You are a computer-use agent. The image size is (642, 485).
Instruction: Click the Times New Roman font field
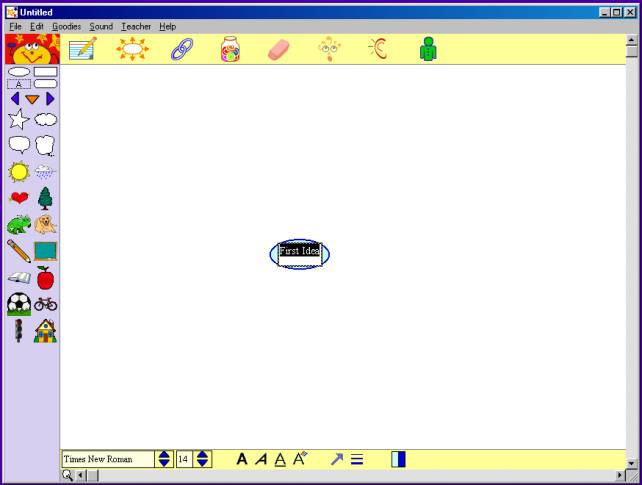[x=108, y=459]
